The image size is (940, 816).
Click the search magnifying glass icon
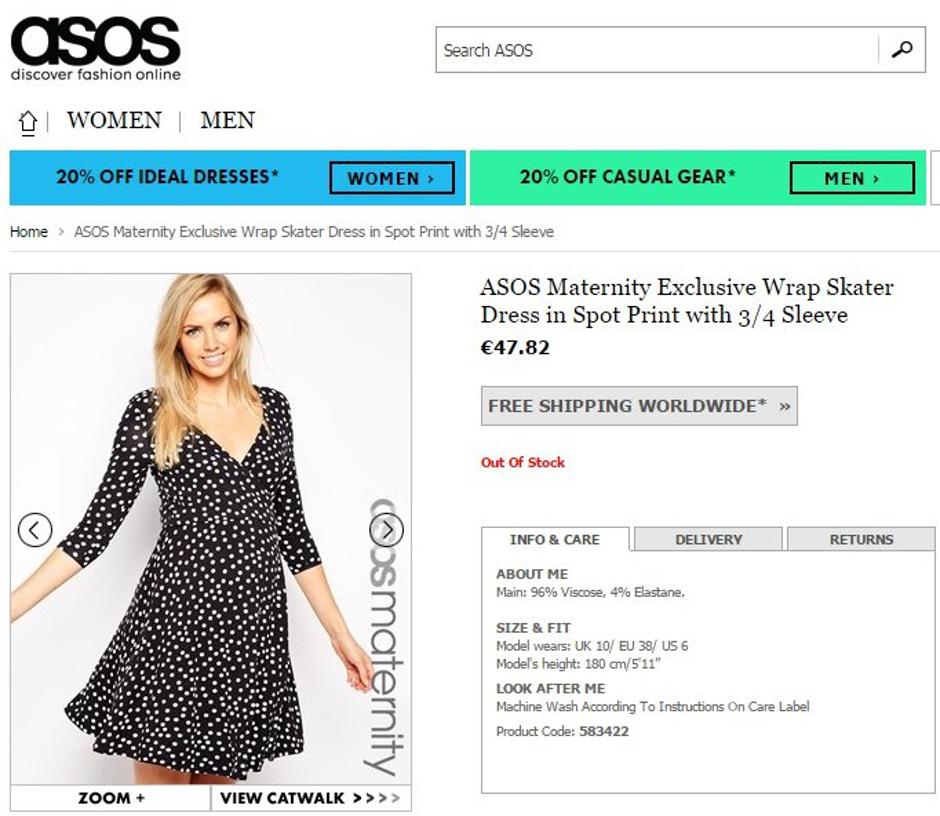click(903, 46)
